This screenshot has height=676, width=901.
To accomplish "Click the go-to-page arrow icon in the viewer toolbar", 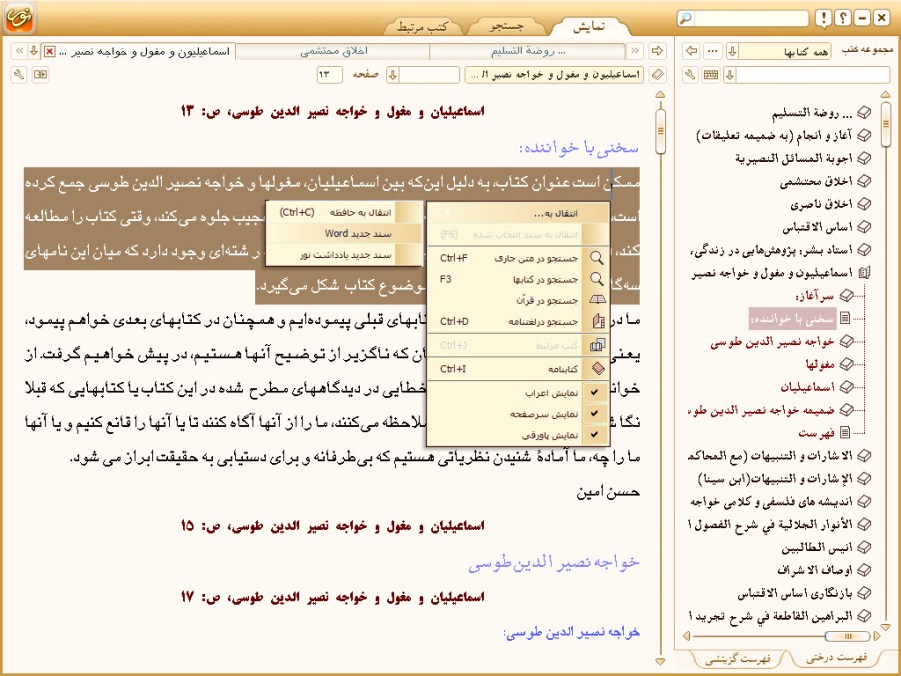I will pyautogui.click(x=40, y=75).
